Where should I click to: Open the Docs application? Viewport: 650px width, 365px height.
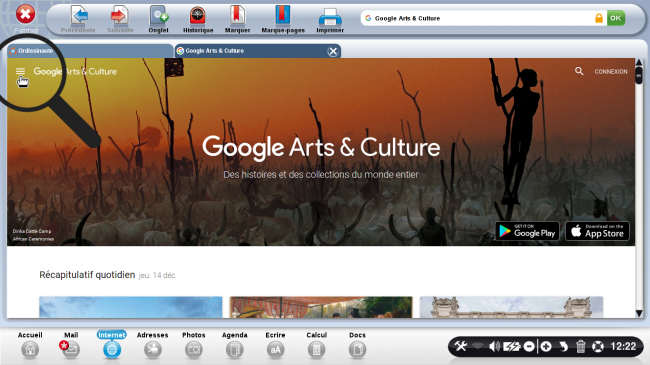pyautogui.click(x=357, y=345)
